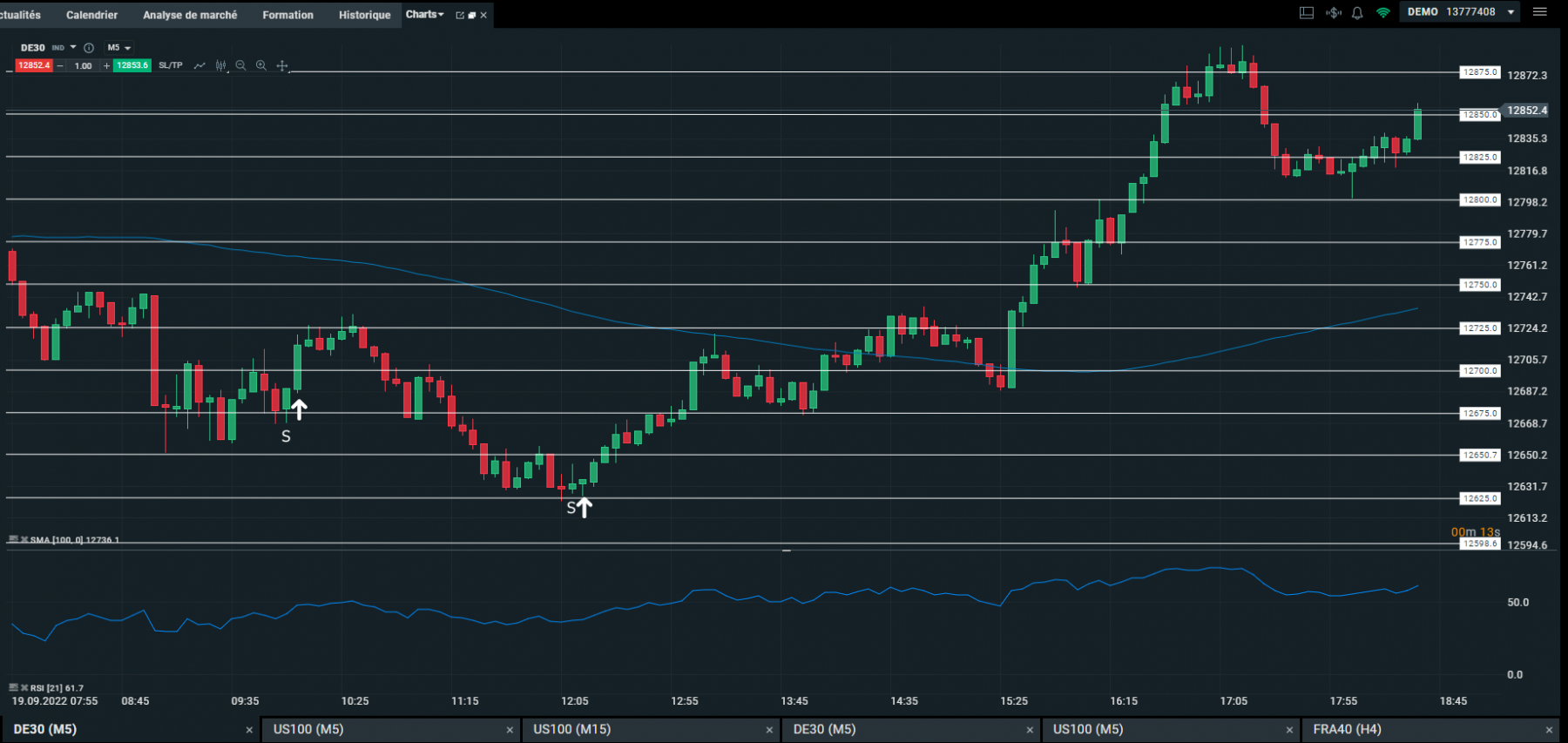Zoom in the DE30 chart
Image resolution: width=1568 pixels, height=743 pixels.
[261, 65]
